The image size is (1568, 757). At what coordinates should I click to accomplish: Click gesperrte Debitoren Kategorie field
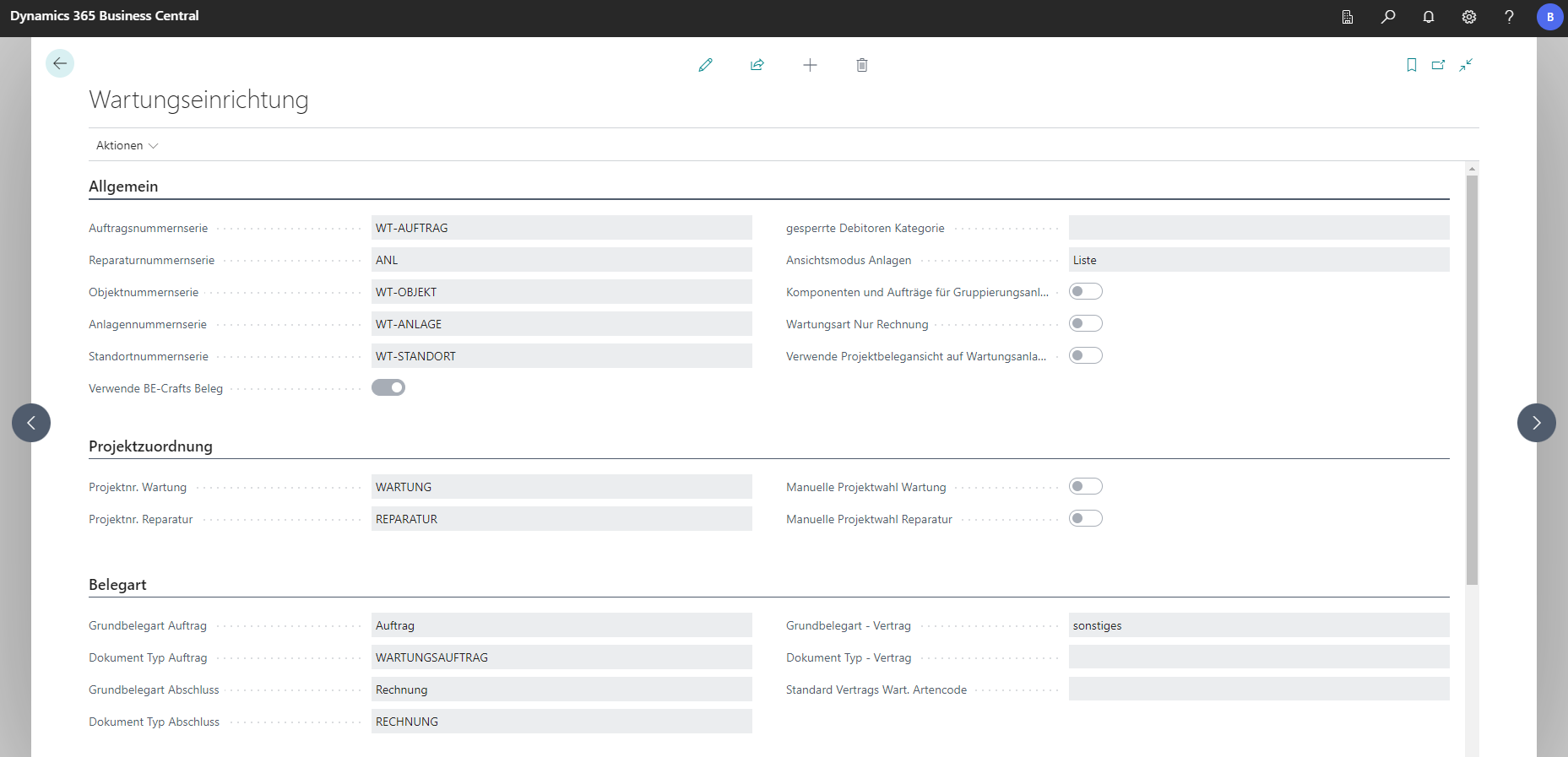tap(1259, 228)
